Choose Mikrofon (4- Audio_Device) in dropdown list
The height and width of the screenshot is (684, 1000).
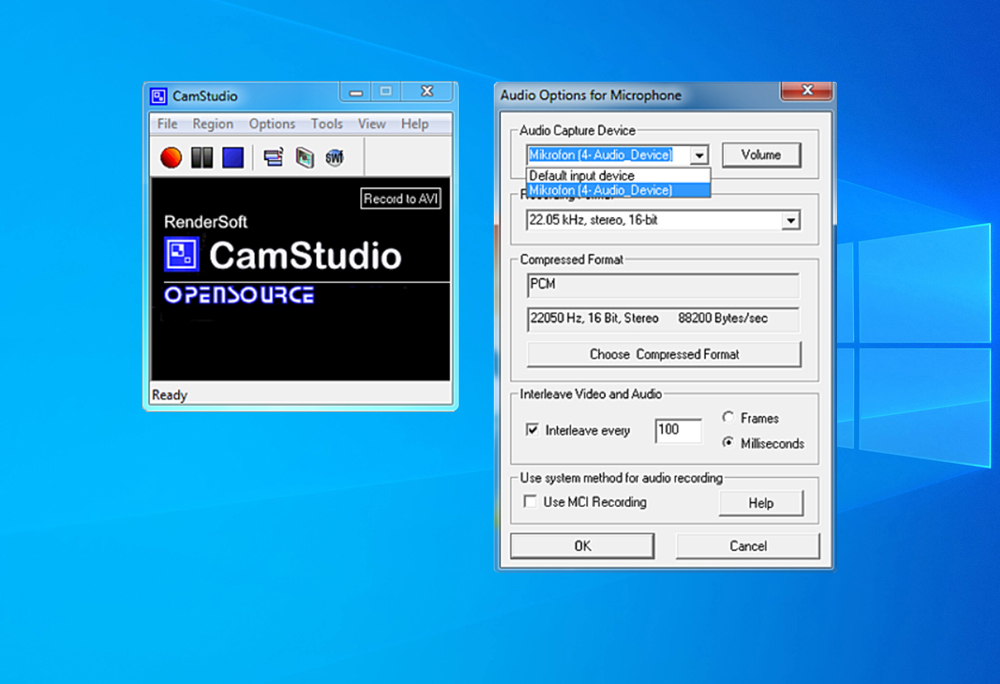tap(618, 190)
